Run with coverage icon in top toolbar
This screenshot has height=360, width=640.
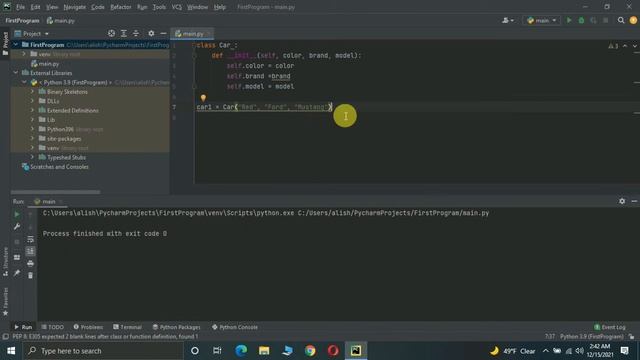tap(593, 20)
